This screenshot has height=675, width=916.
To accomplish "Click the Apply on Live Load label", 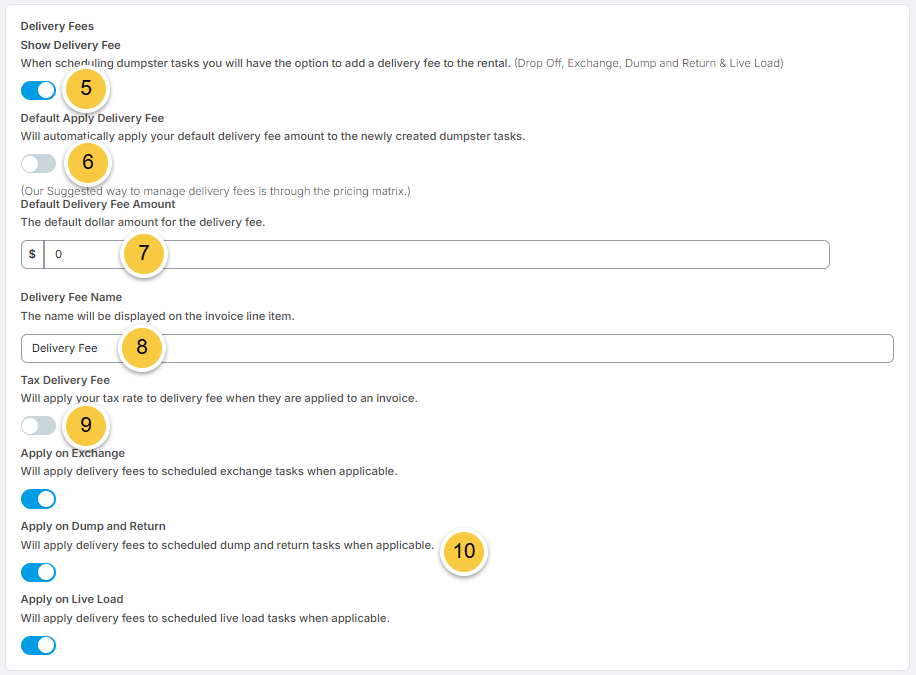I will coord(72,599).
